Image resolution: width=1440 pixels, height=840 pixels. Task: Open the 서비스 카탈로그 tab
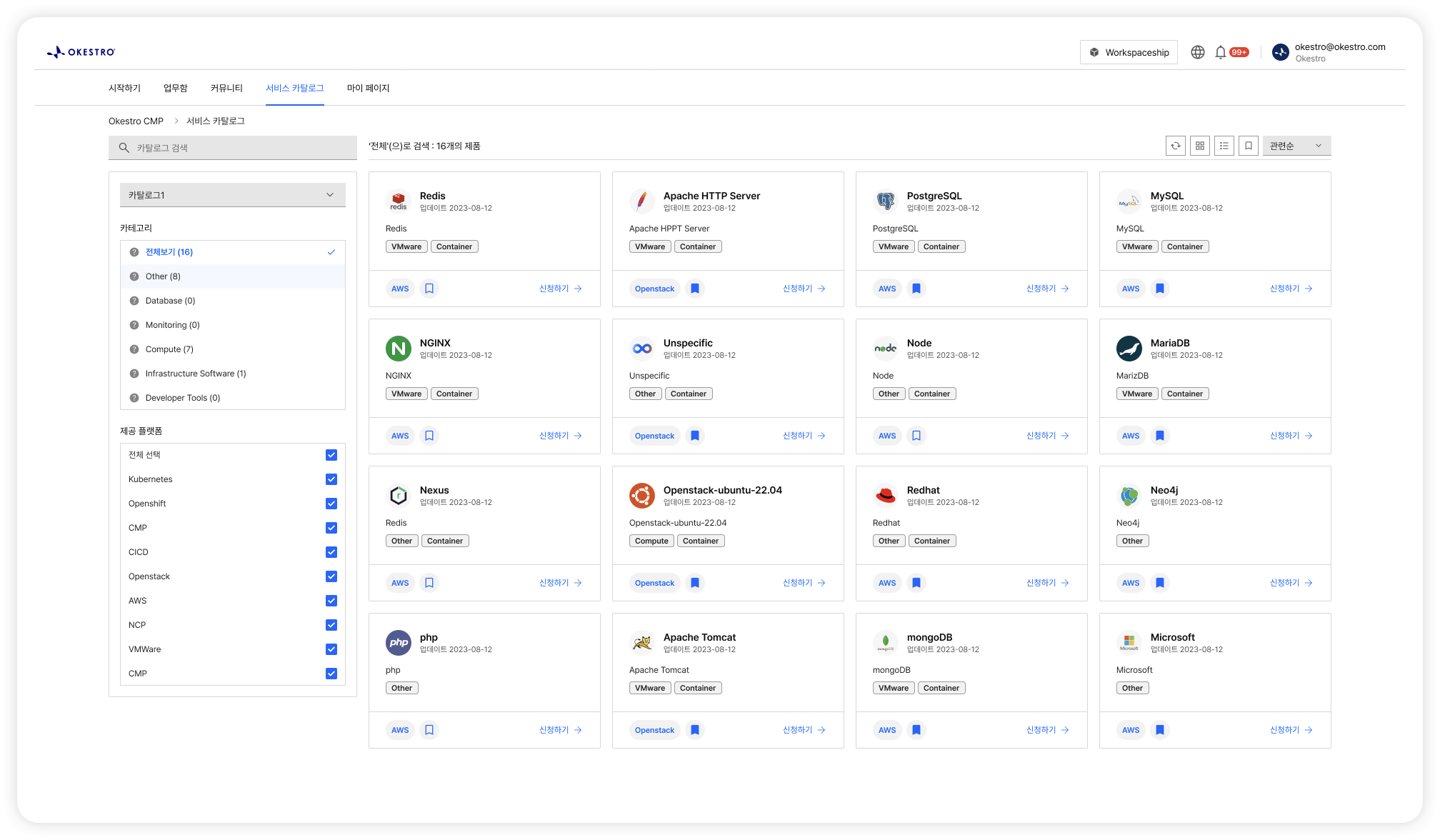click(295, 88)
